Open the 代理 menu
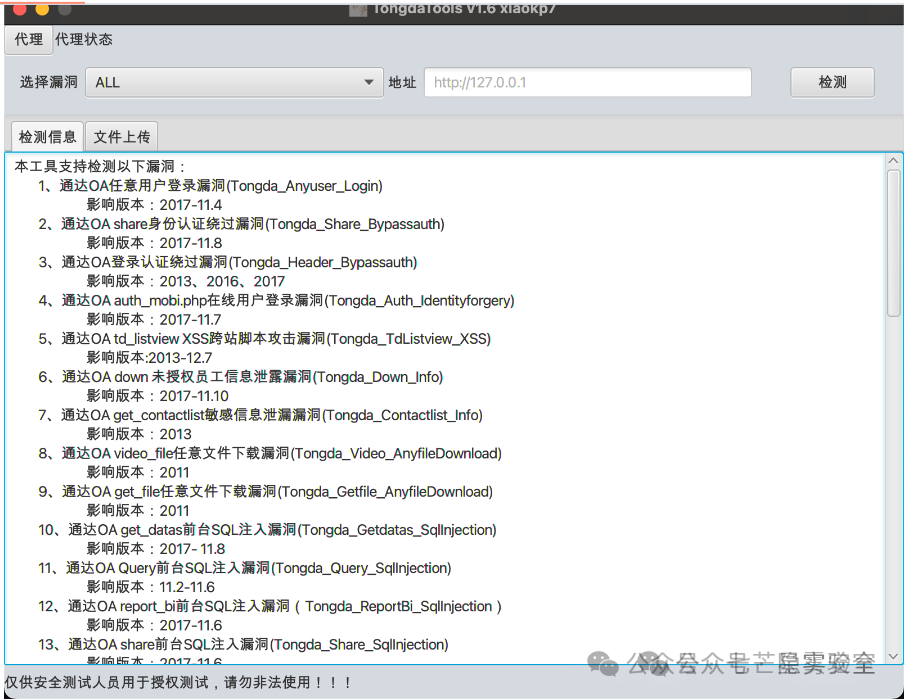The height and width of the screenshot is (699, 904). click(29, 40)
